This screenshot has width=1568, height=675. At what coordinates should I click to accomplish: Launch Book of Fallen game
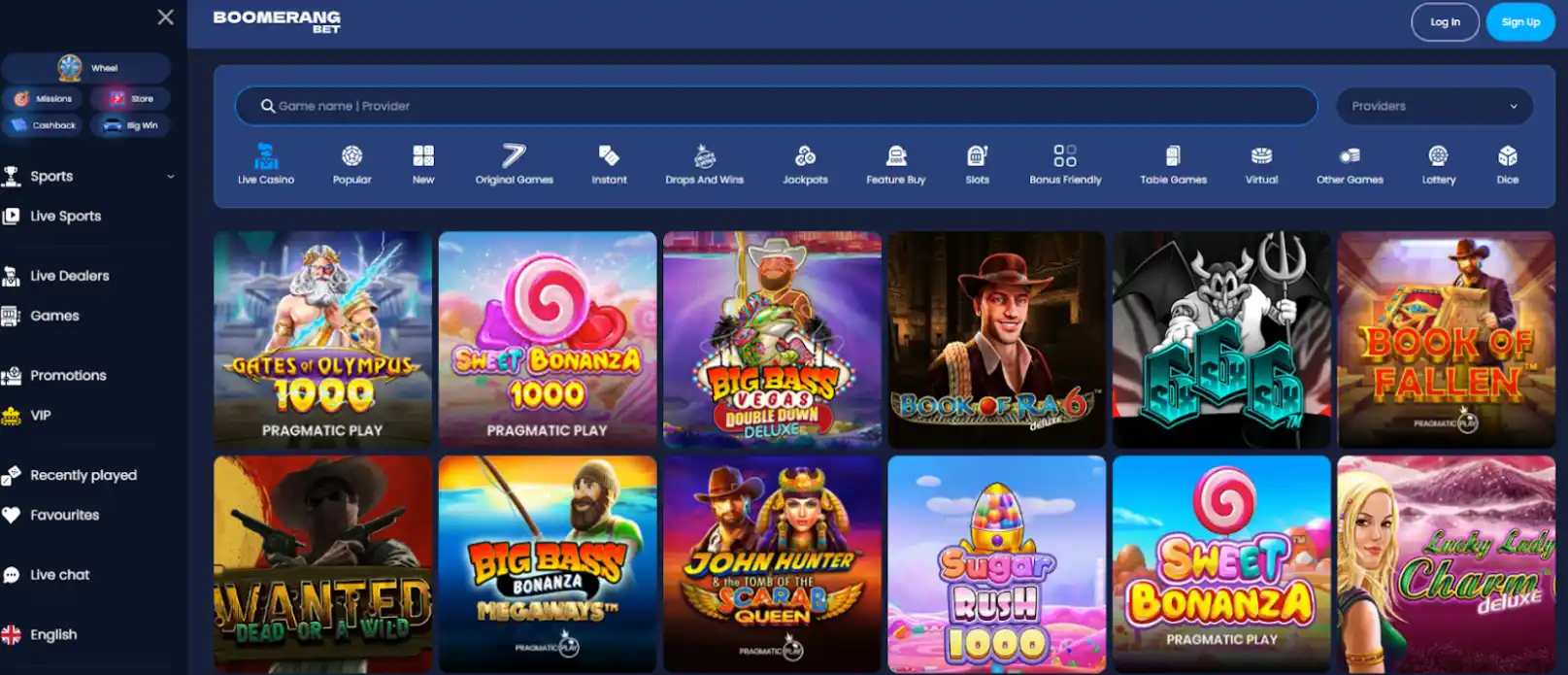[x=1447, y=339]
